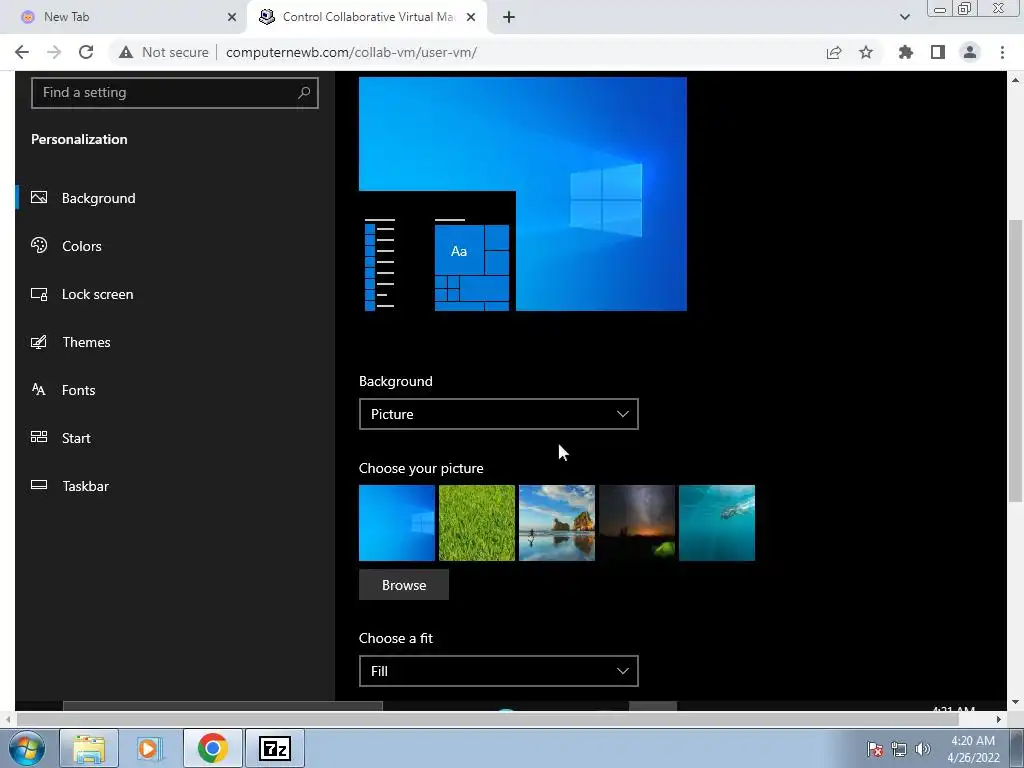Expand the Choose a fit dropdown

tap(498, 671)
